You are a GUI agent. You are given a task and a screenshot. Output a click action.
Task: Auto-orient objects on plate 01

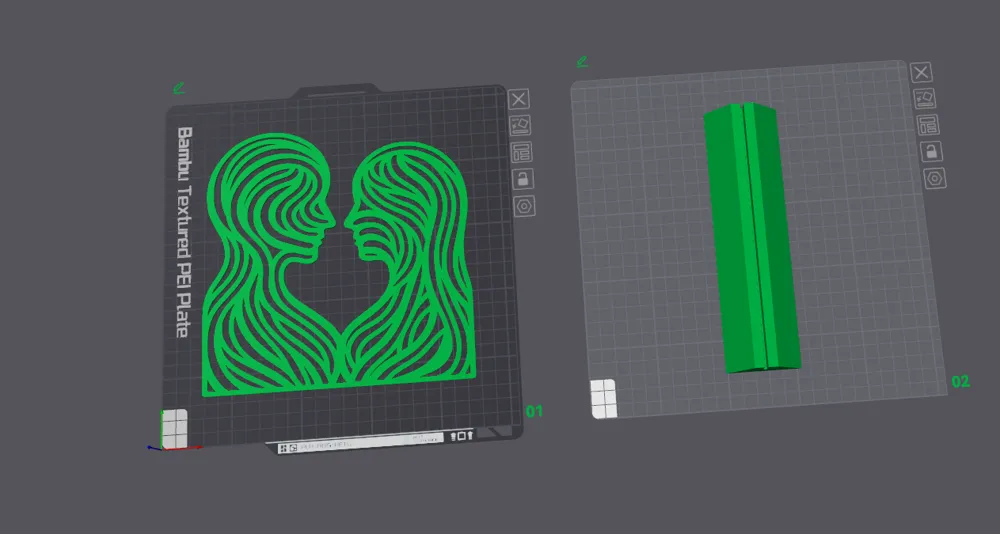coord(520,125)
